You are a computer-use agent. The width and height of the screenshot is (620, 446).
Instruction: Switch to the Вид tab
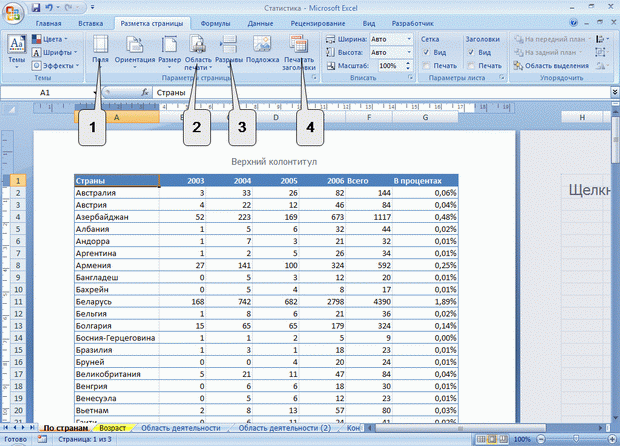click(x=369, y=23)
